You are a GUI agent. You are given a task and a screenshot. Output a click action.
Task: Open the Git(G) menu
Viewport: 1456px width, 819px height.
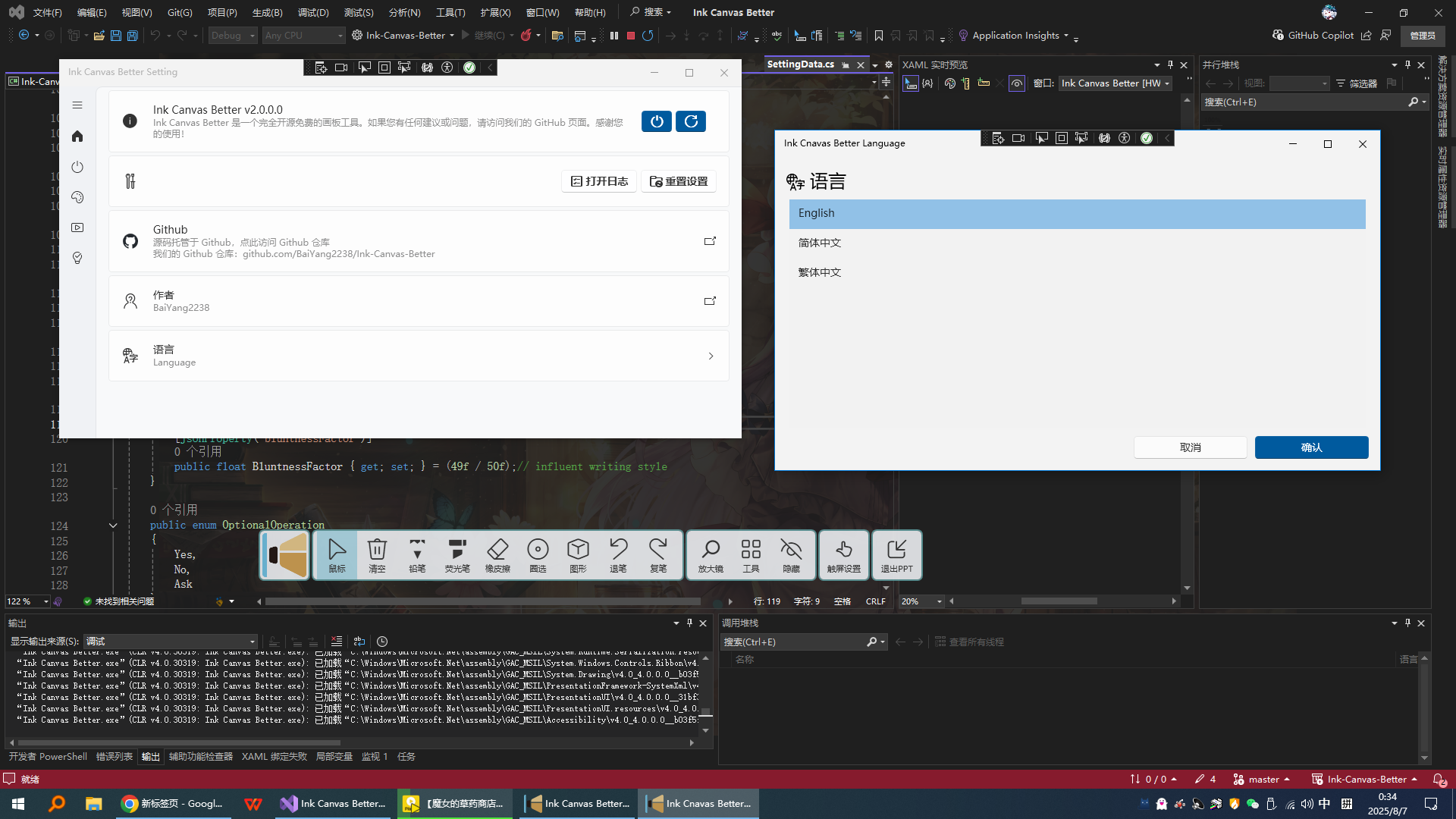click(x=180, y=12)
